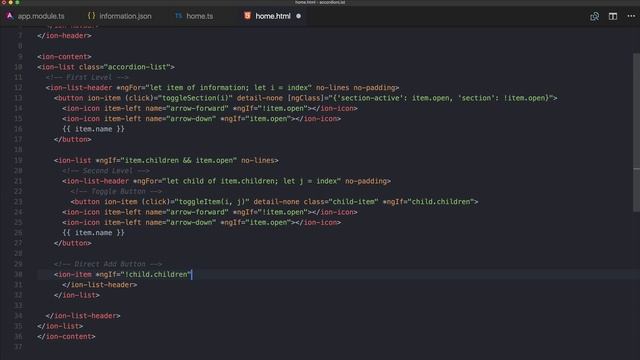Click "let child of item.children" on line 21
Screen dimensions: 640x360
(220, 181)
